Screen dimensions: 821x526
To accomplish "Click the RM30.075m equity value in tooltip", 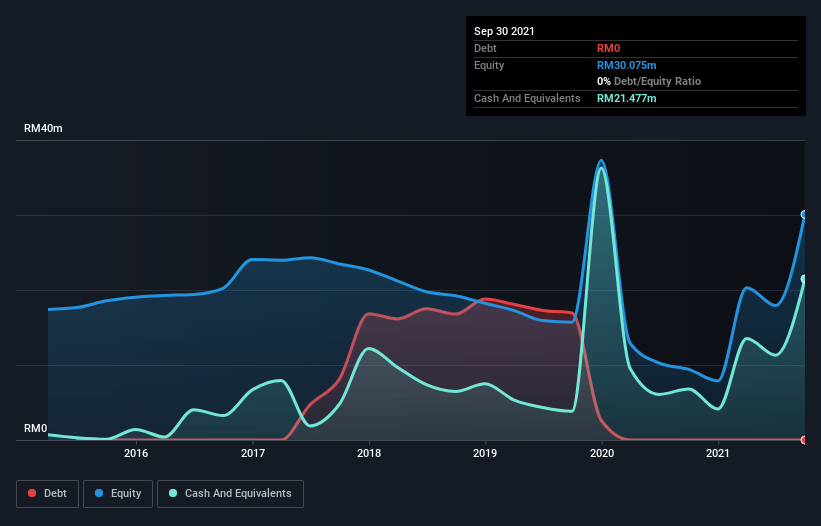I will pyautogui.click(x=627, y=65).
